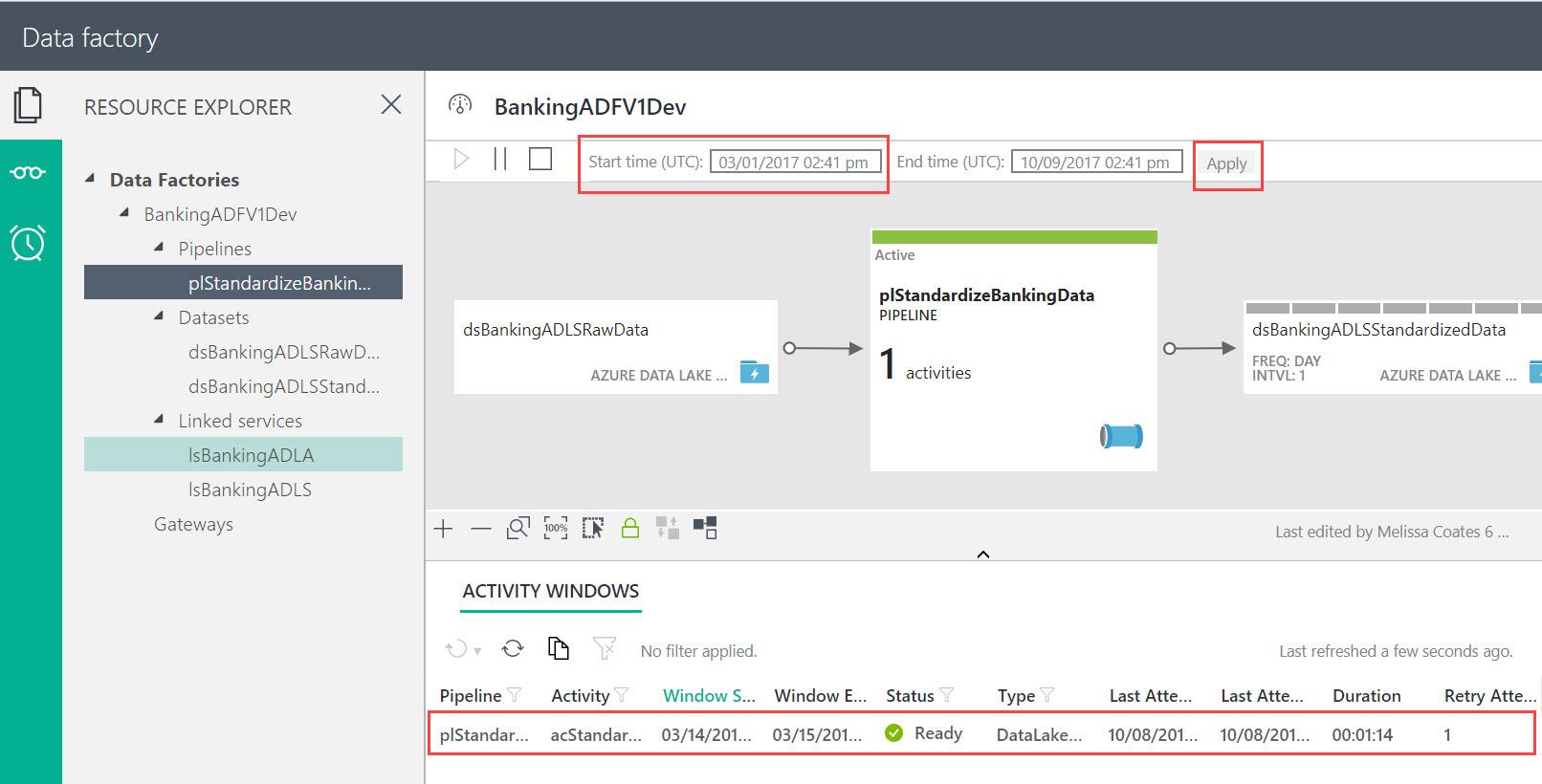This screenshot has width=1542, height=784.
Task: Click the first gray slice bar above StandardizedData
Action: point(1267,308)
